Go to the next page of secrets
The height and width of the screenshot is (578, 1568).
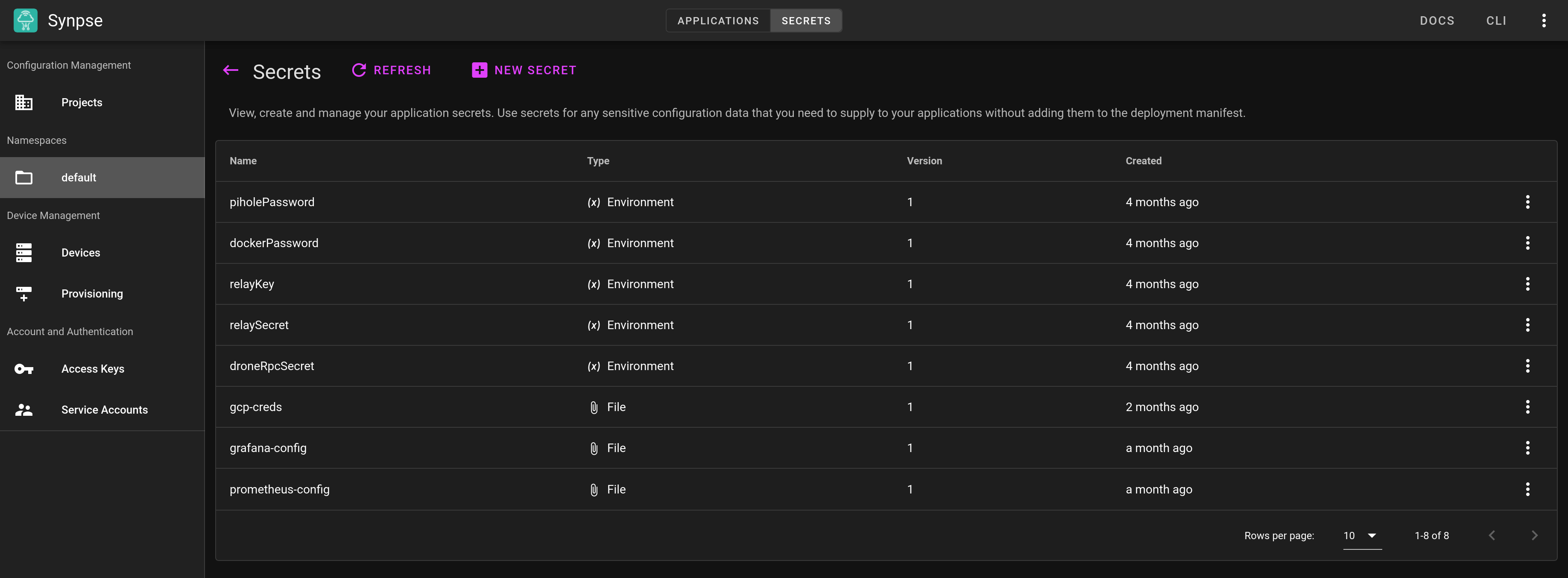coord(1534,535)
